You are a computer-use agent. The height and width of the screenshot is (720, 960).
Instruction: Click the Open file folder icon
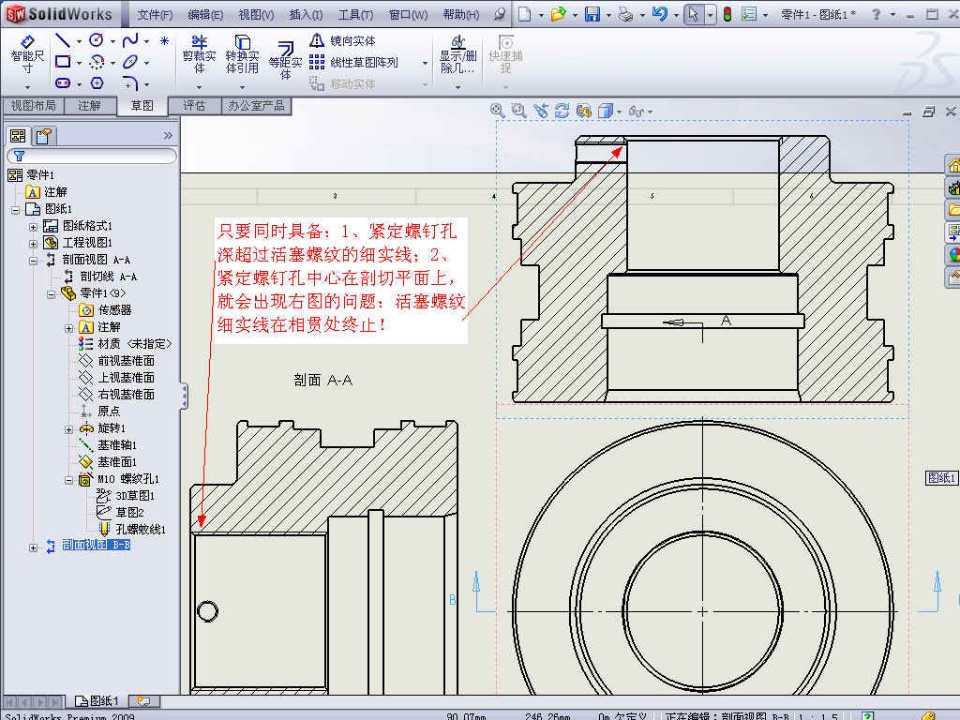click(x=558, y=13)
